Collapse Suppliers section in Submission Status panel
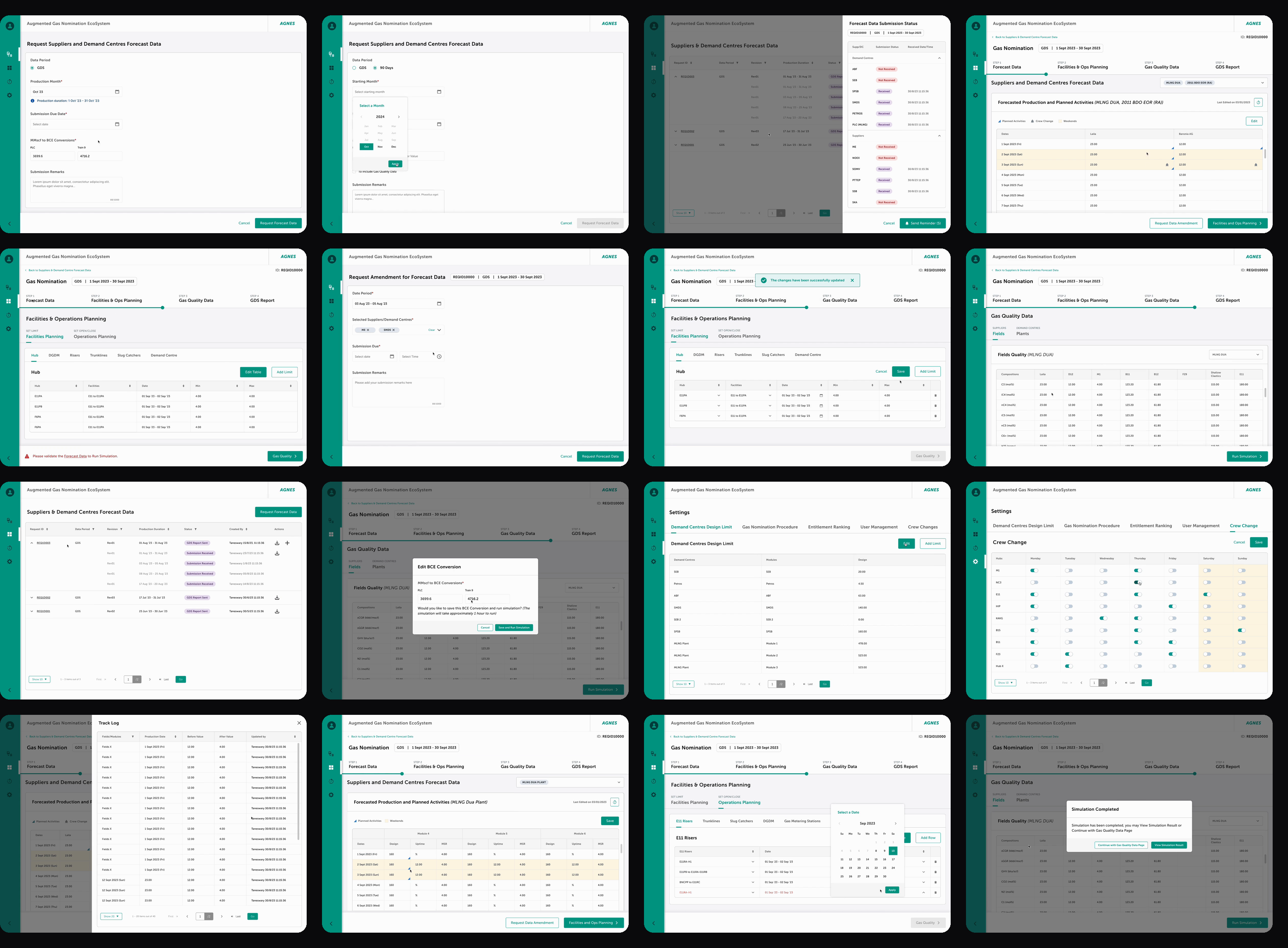Image resolution: width=1288 pixels, height=948 pixels. [x=939, y=136]
